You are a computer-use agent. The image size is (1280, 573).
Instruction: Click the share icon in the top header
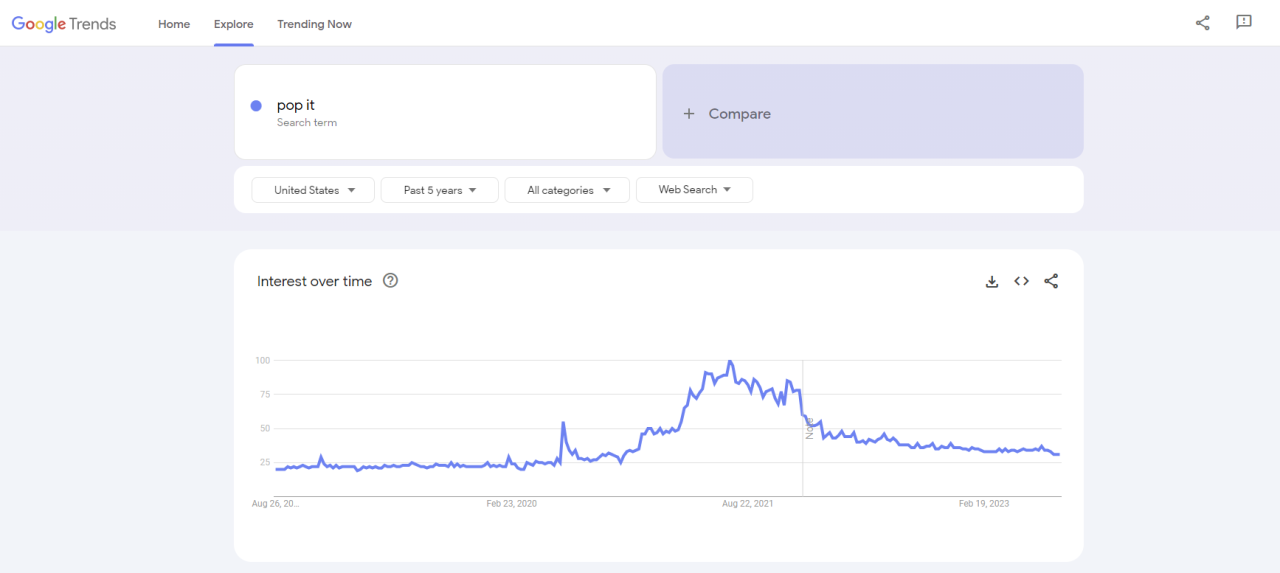[1202, 23]
